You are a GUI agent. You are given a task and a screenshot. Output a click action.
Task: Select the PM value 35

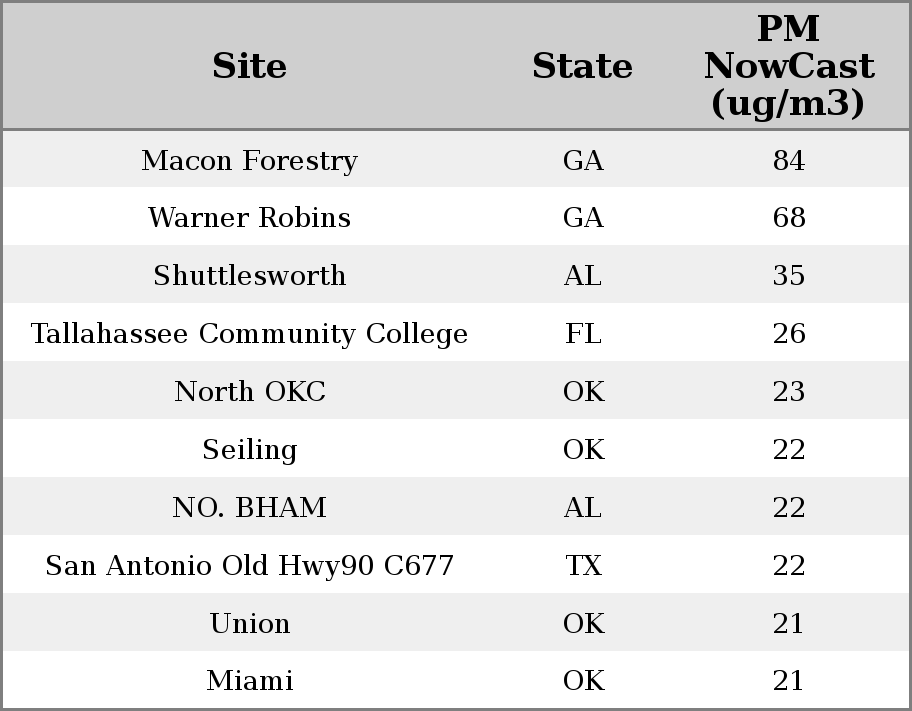[788, 276]
